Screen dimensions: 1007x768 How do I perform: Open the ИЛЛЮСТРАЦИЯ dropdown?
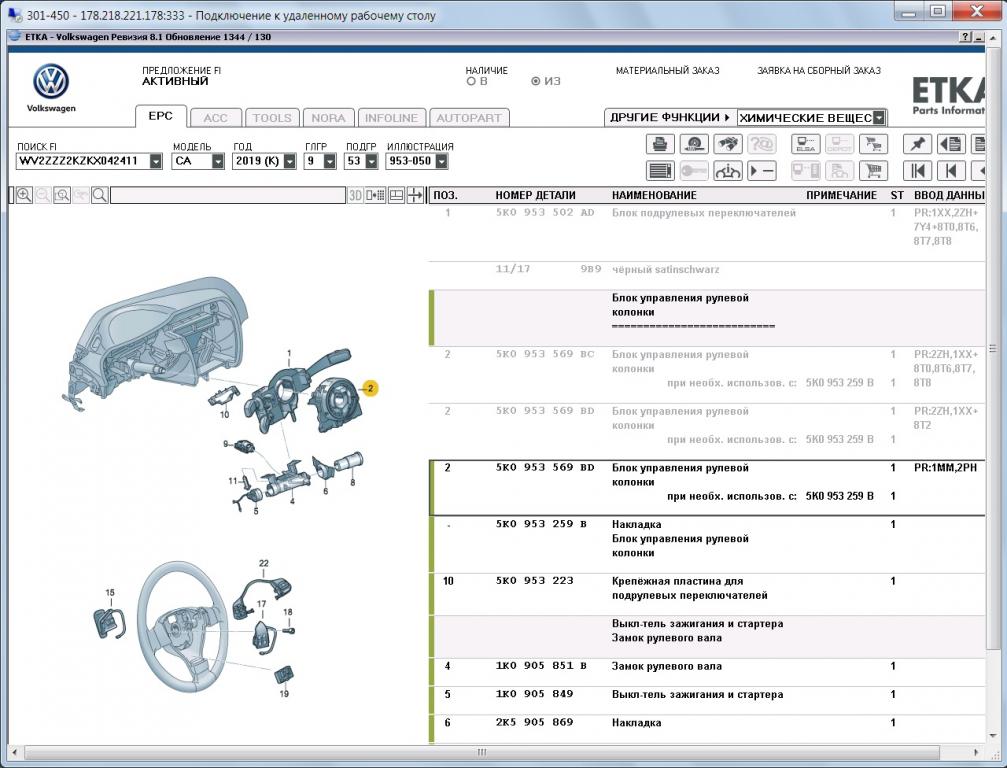point(441,161)
